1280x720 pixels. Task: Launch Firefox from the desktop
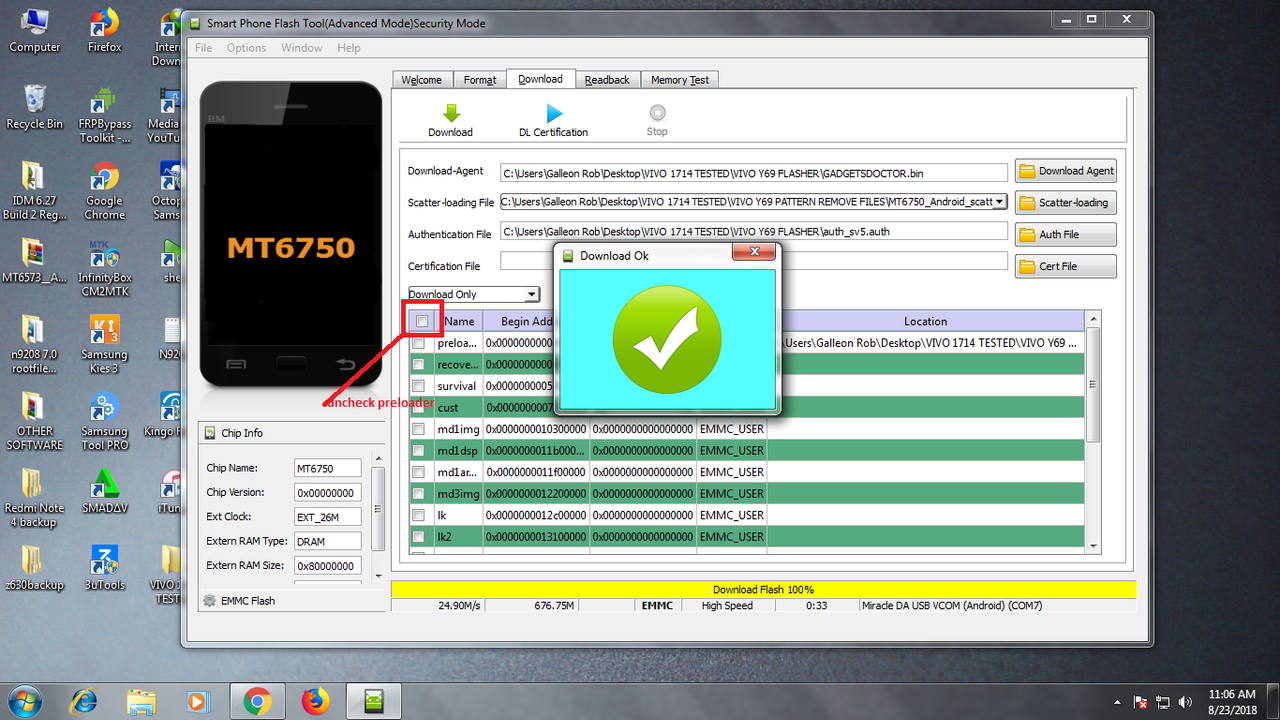tap(104, 31)
